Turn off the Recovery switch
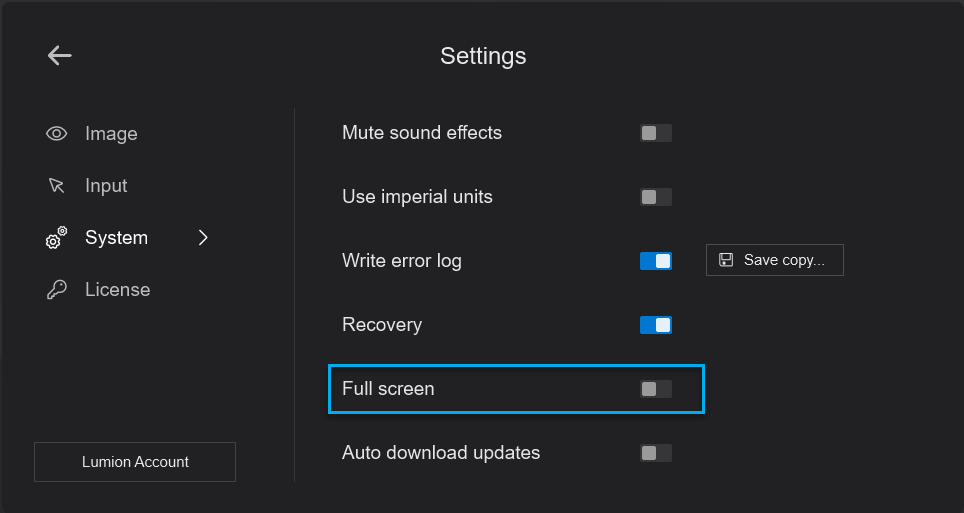The width and height of the screenshot is (964, 513). [x=656, y=325]
